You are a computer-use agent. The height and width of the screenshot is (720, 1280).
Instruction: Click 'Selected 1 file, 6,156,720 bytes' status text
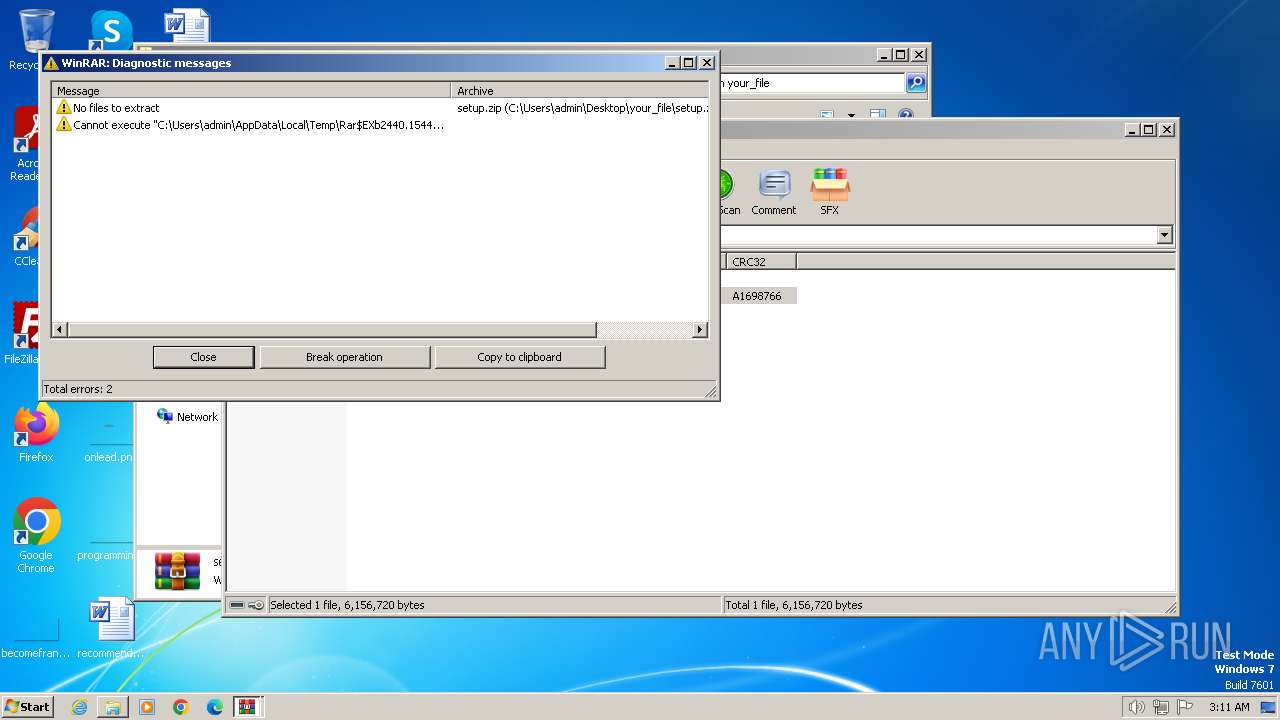(x=347, y=605)
